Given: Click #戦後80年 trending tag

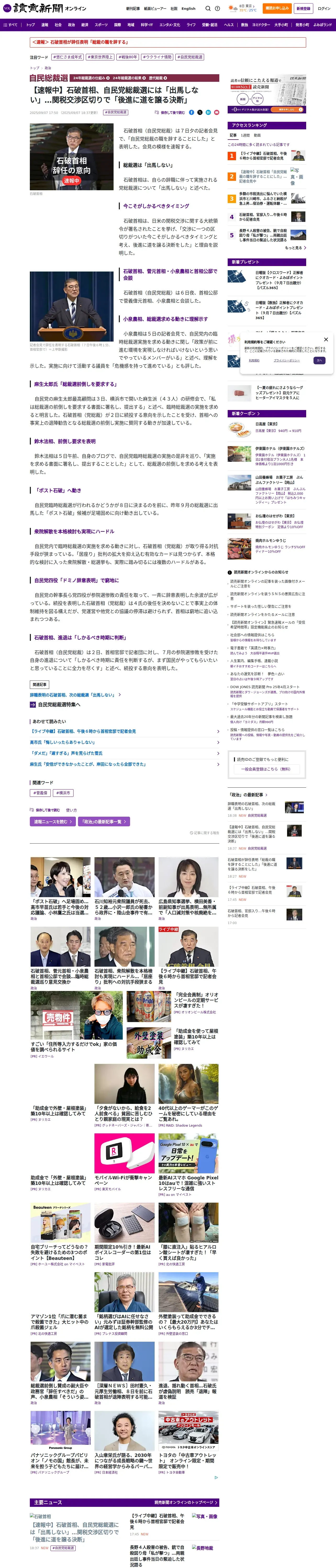Looking at the screenshot, I should (x=127, y=57).
